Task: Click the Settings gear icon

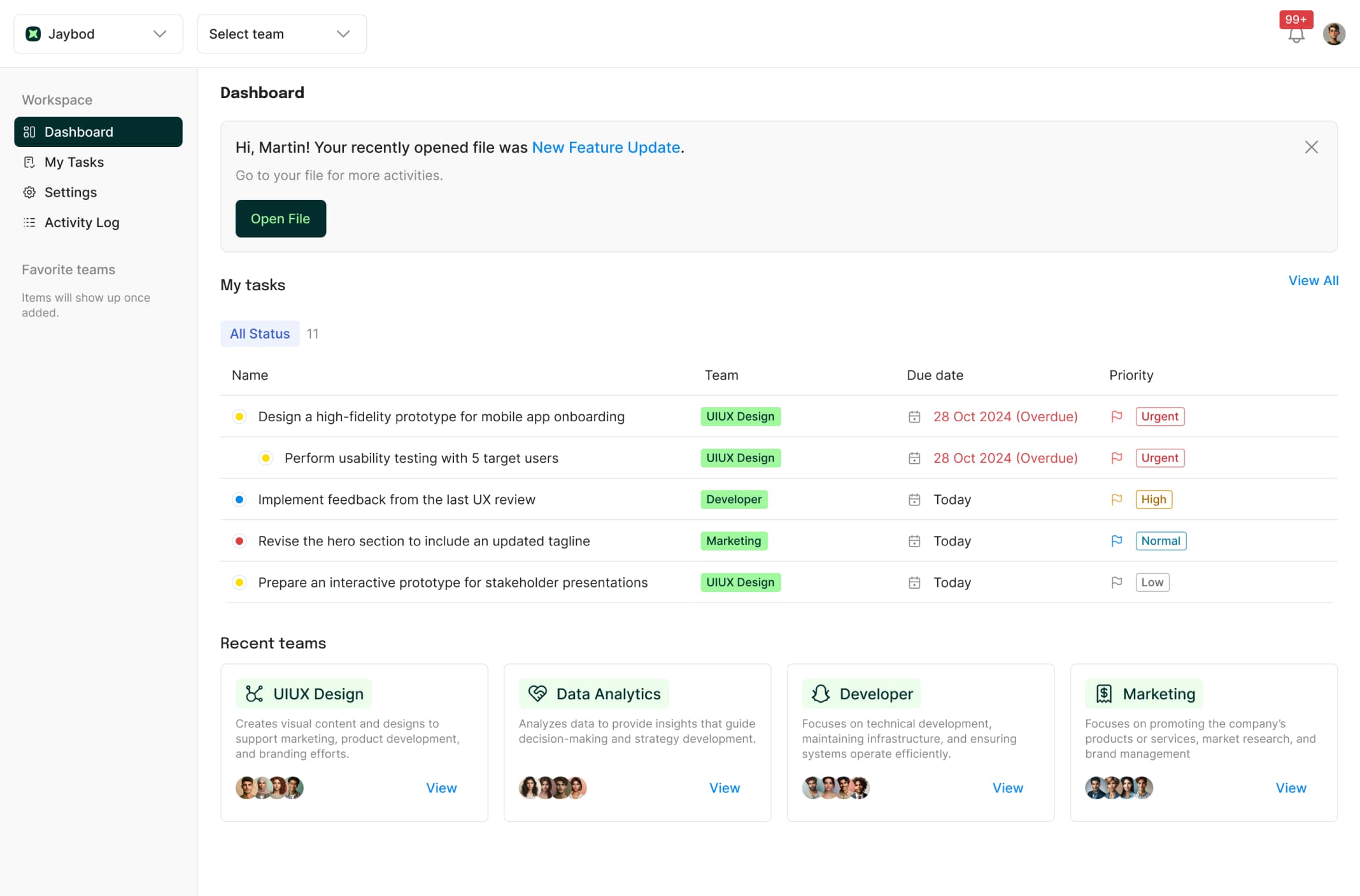Action: [29, 192]
